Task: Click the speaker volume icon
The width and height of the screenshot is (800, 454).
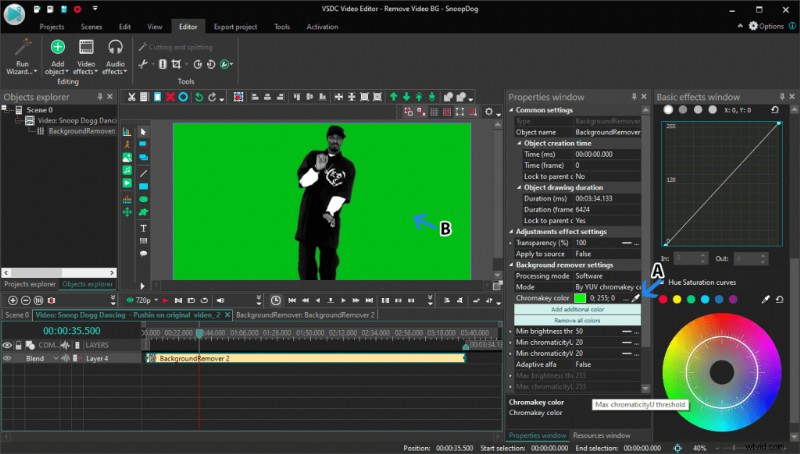Action: (x=220, y=300)
